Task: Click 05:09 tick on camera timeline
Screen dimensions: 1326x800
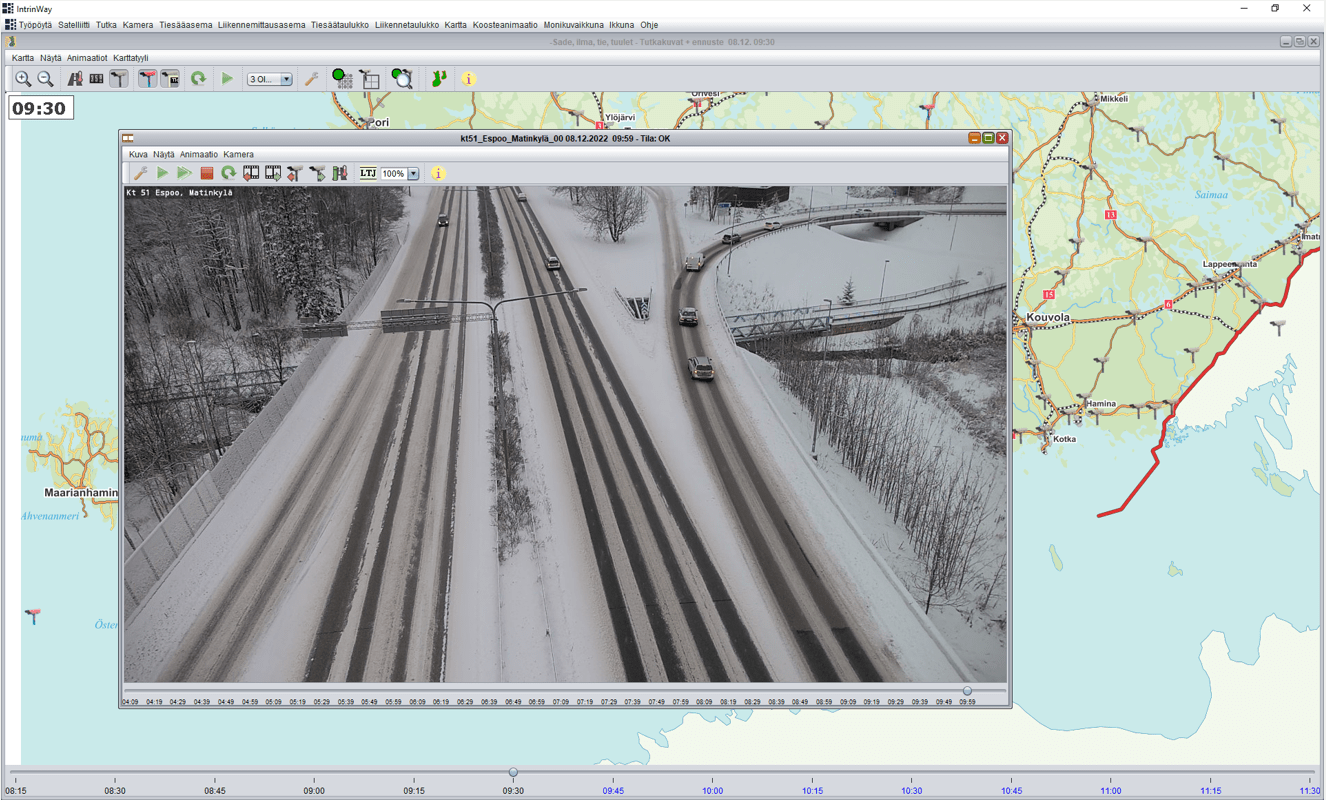Action: 273,702
